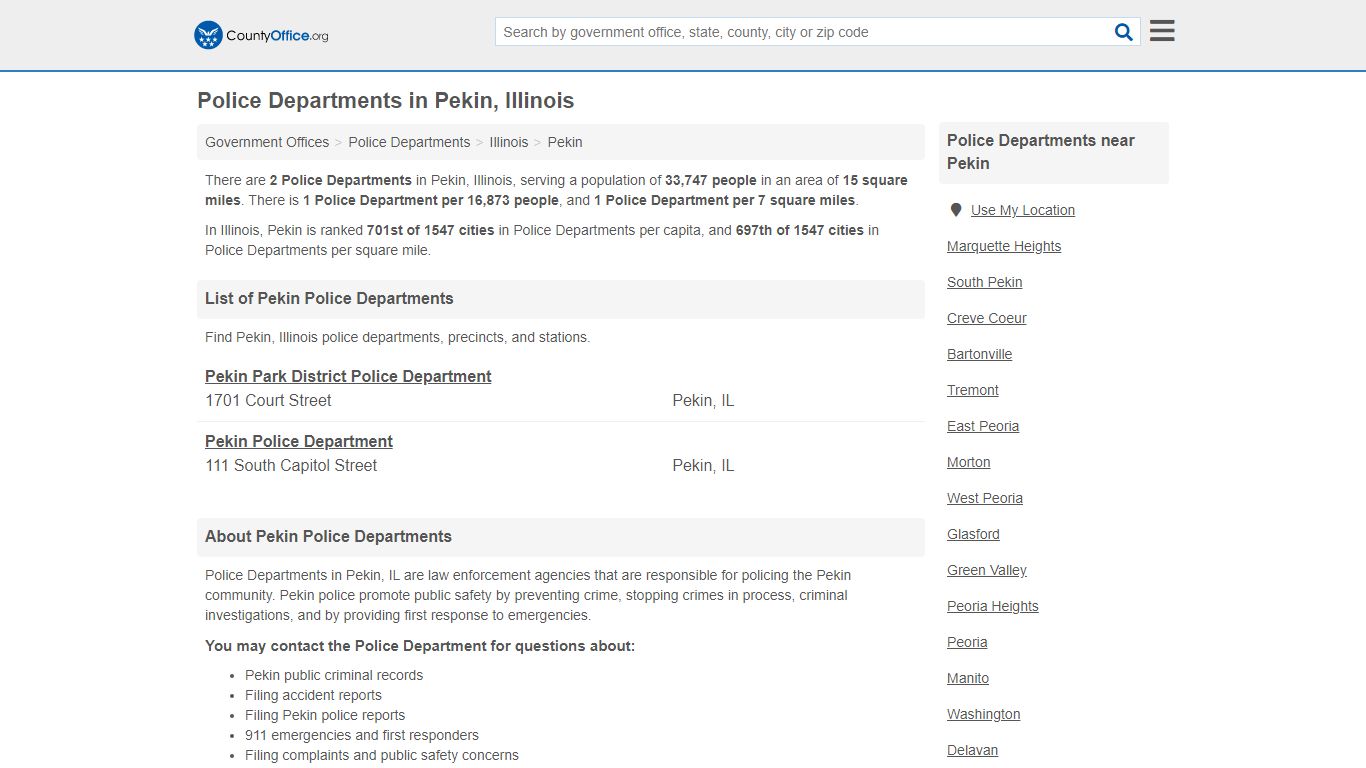Open Peoria Heights link

pyautogui.click(x=993, y=606)
